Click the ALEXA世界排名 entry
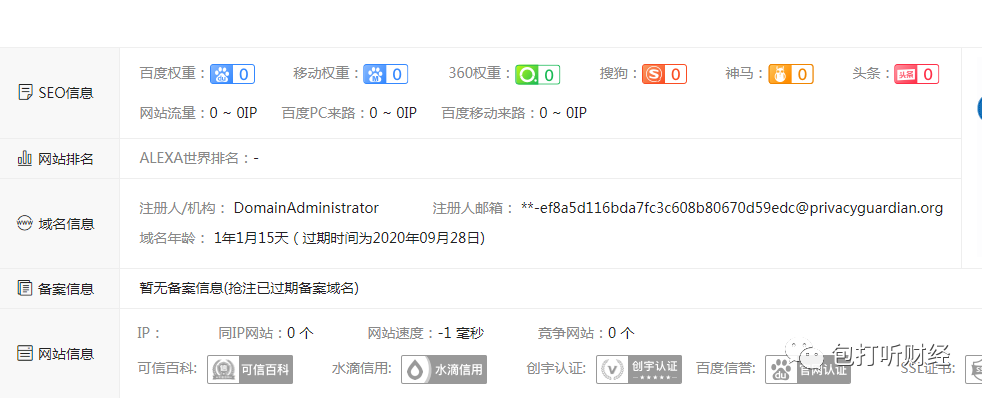The image size is (982, 398). coord(199,158)
